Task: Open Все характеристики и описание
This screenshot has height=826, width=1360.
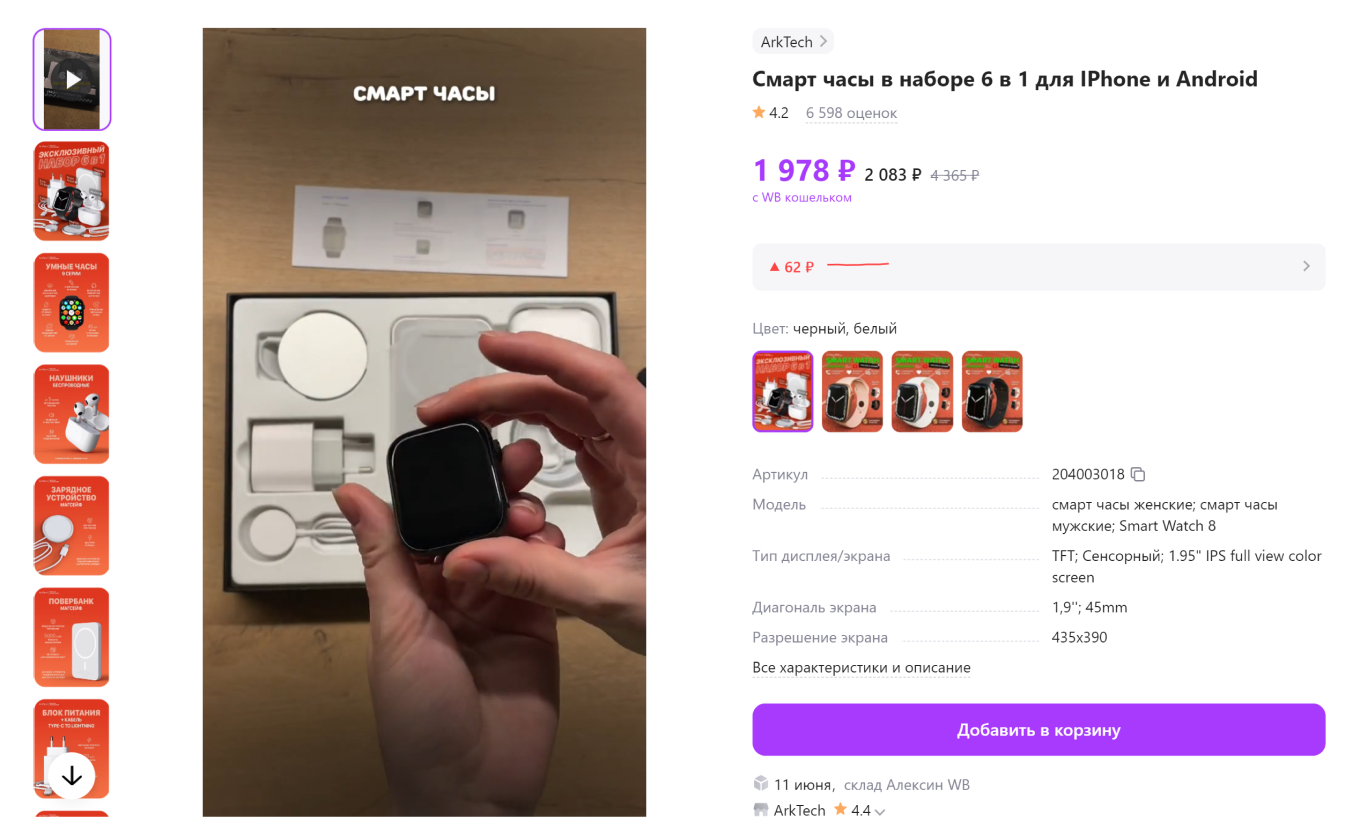Action: pyautogui.click(x=862, y=667)
